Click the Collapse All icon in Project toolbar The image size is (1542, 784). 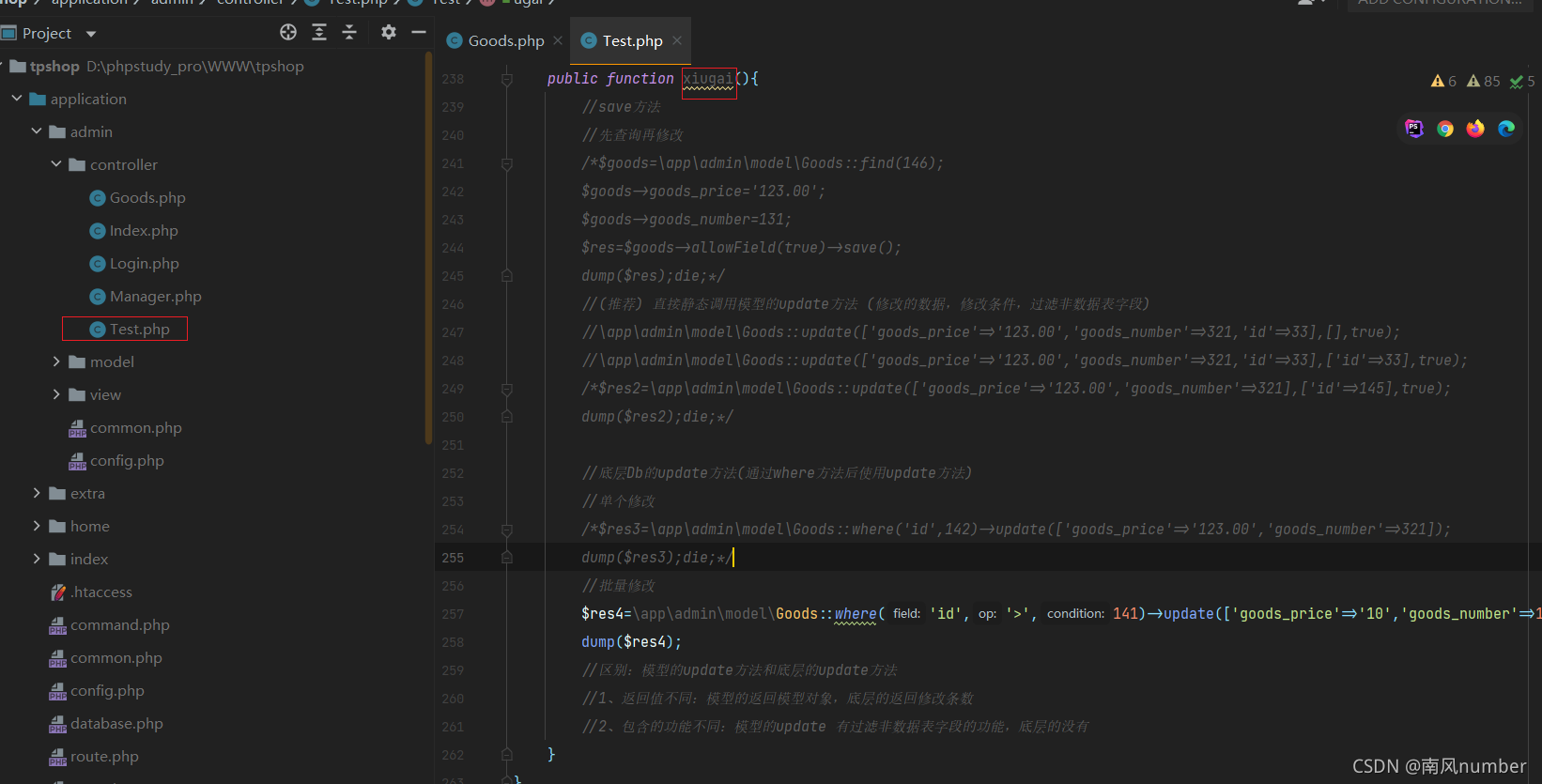(x=349, y=33)
